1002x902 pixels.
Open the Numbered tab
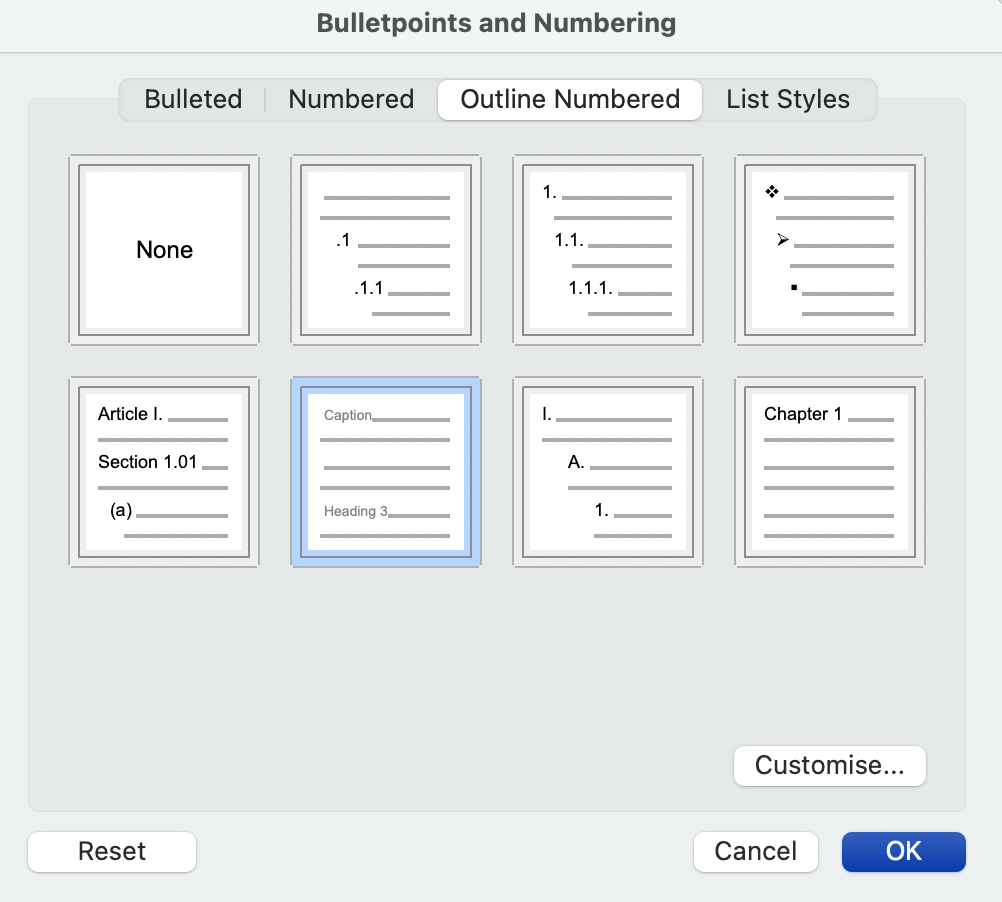coord(351,100)
